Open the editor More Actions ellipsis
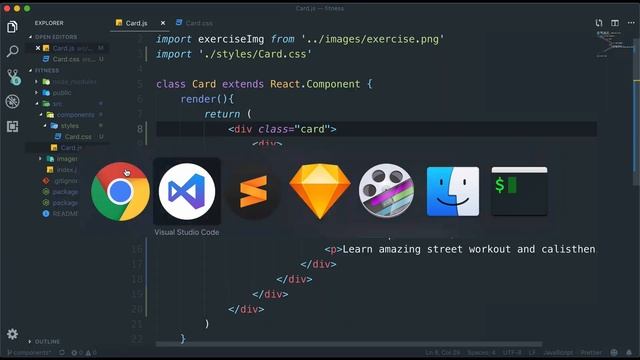Image resolution: width=640 pixels, height=360 pixels. coord(631,23)
